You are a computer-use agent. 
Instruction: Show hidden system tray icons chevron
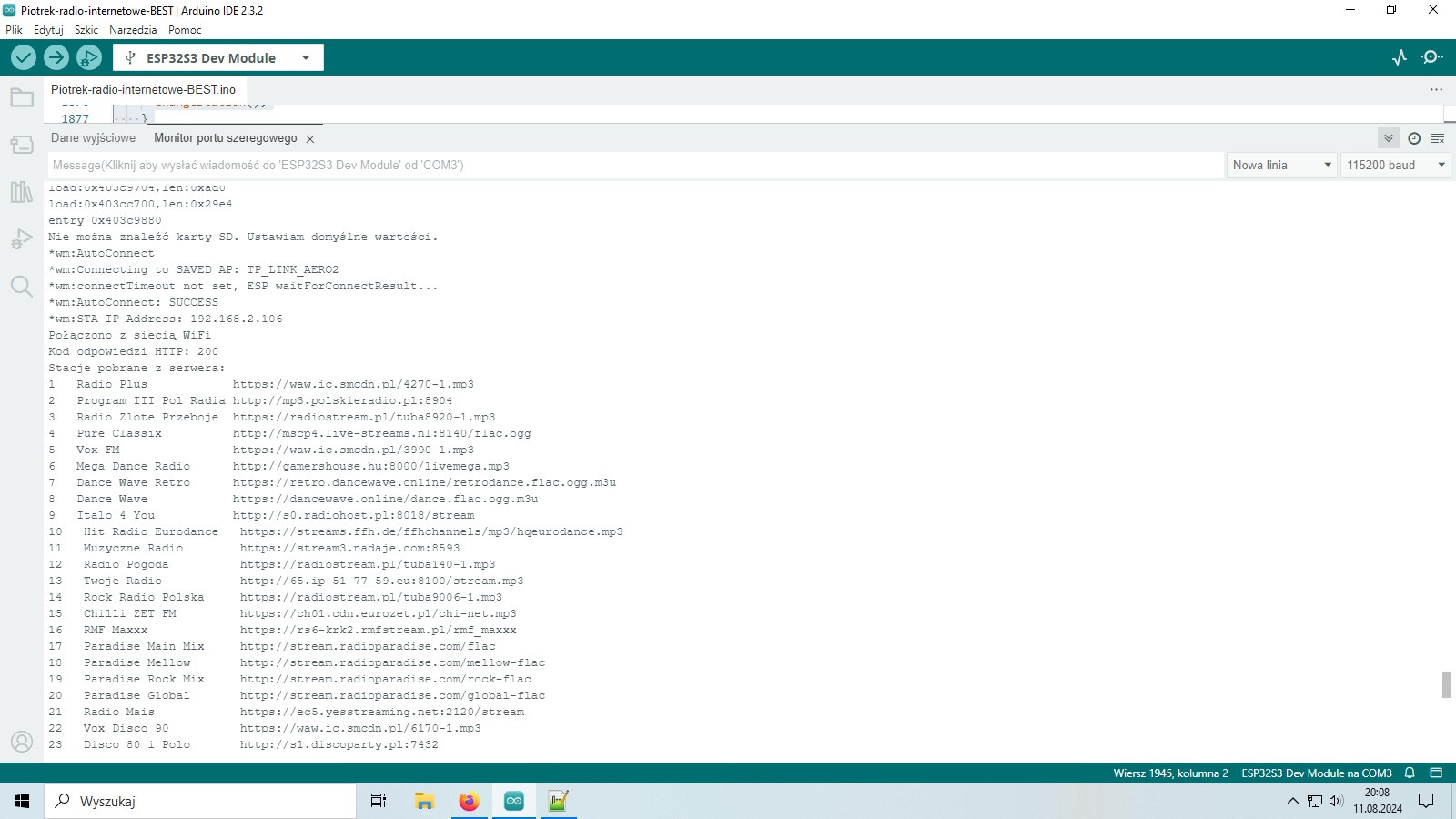coord(1292,801)
